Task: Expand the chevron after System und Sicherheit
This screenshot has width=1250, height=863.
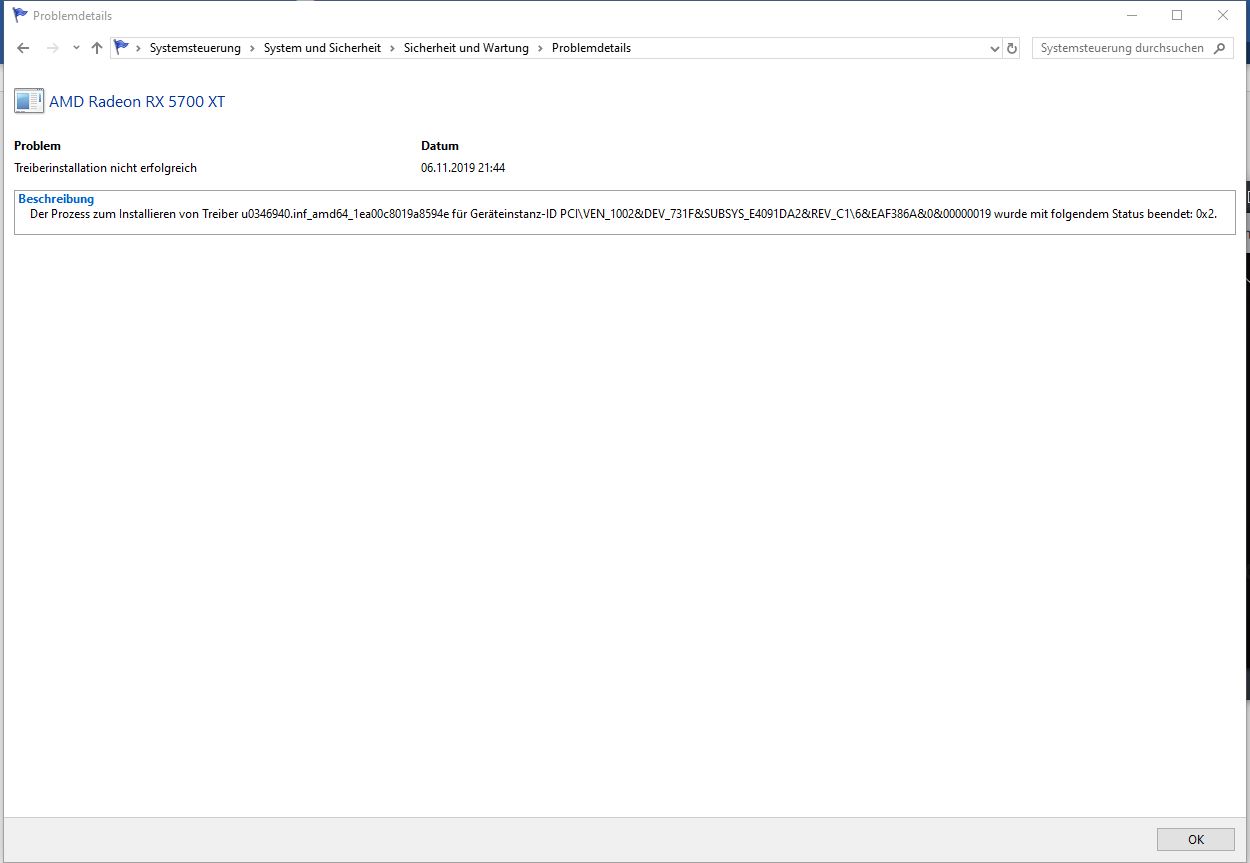Action: [393, 48]
